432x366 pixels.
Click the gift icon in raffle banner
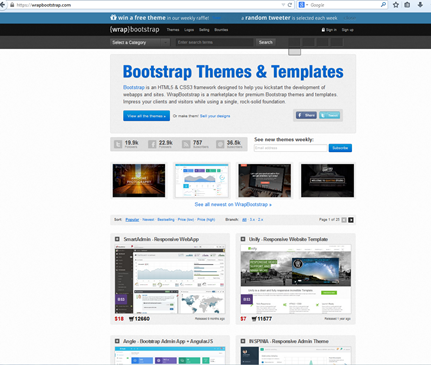[113, 17]
